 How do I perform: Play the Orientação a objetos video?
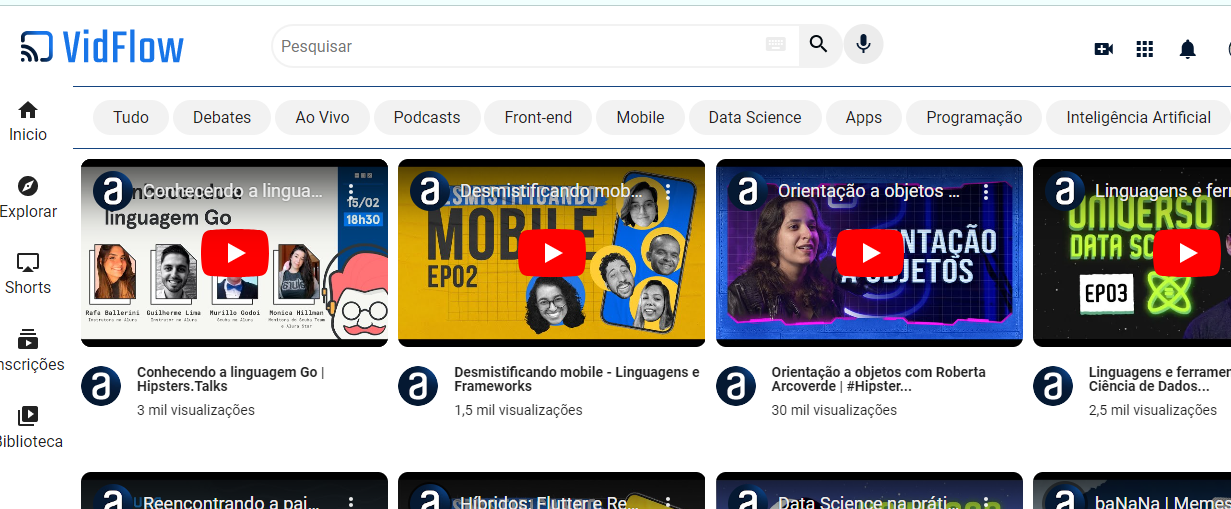point(869,253)
